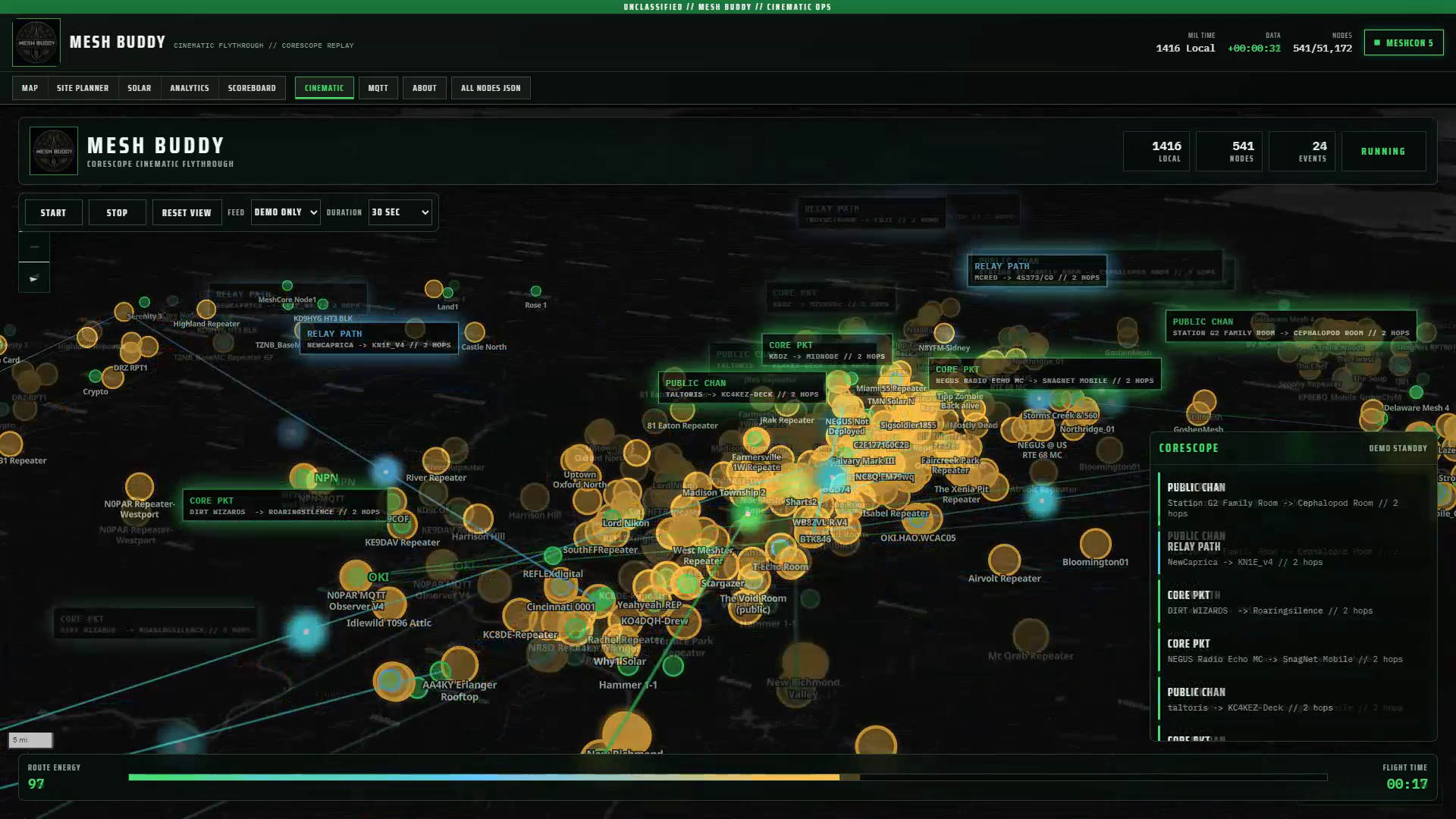Click the DEMO STANDBY label in Corescope

pos(1398,448)
